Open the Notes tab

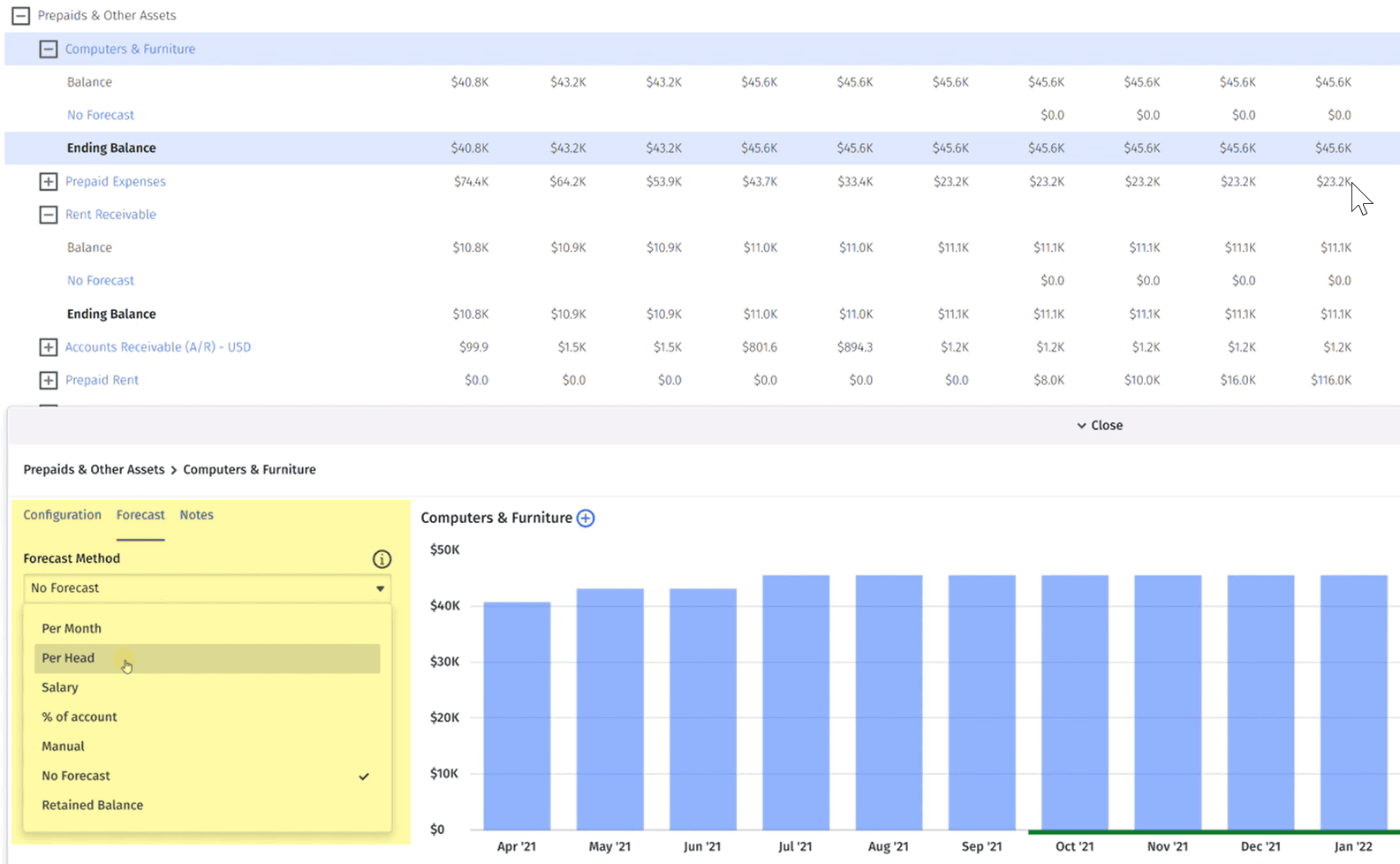click(196, 515)
